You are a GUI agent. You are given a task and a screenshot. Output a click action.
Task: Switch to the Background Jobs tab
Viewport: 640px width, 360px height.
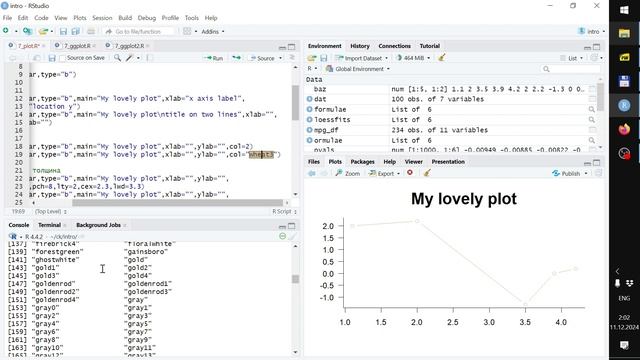(98, 225)
